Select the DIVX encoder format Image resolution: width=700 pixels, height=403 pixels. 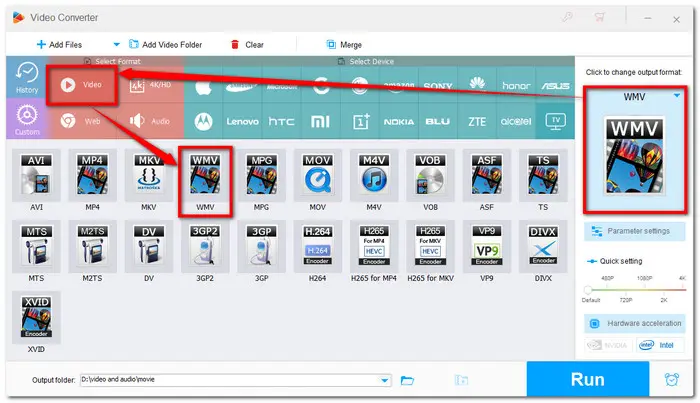pyautogui.click(x=543, y=246)
